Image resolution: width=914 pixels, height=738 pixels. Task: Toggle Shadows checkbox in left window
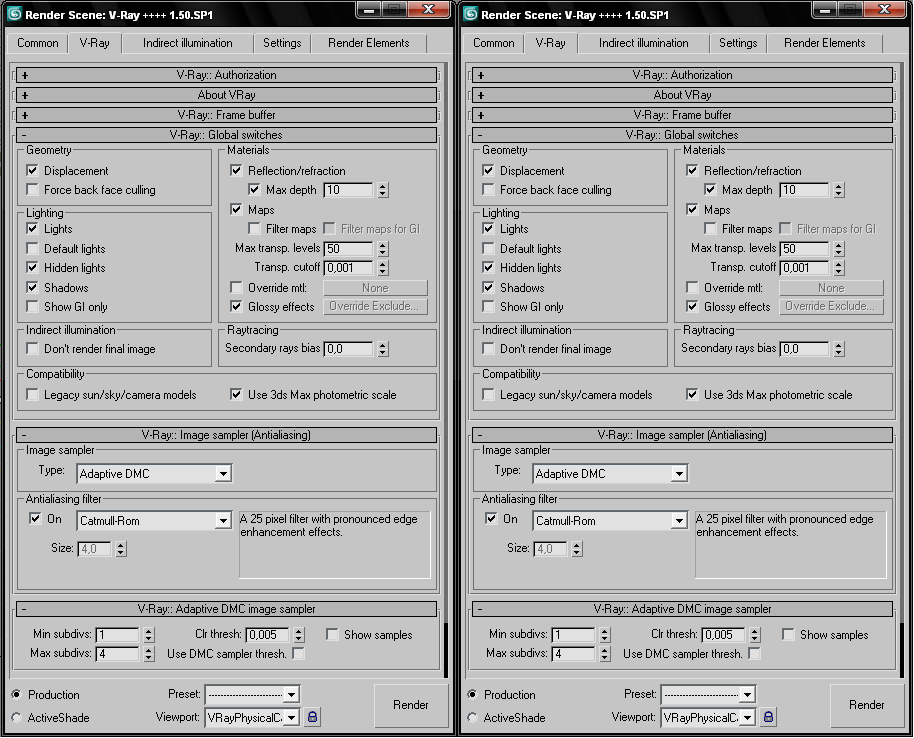pos(33,287)
